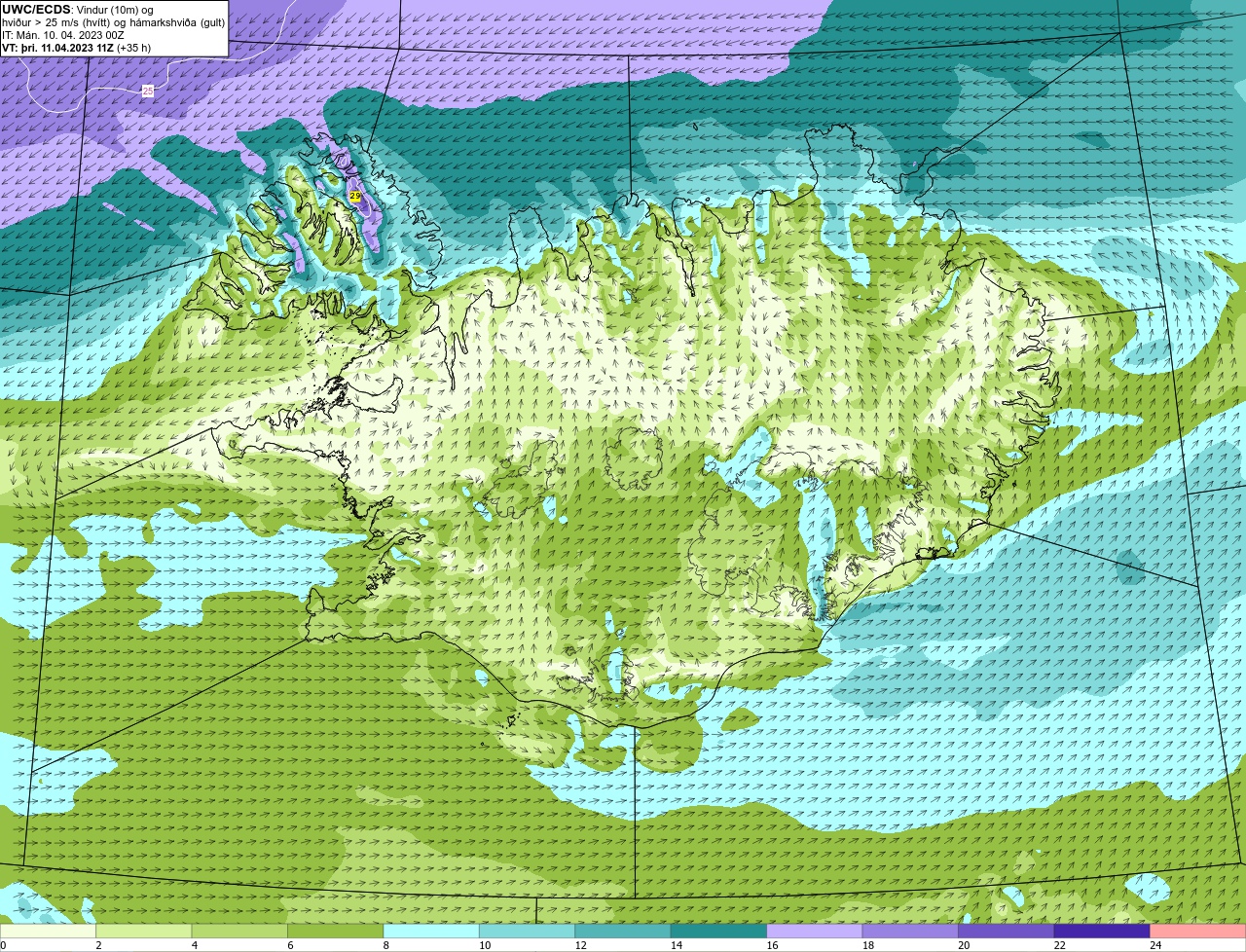The width and height of the screenshot is (1246, 952).
Task: Click the 16–18 m/s lavender legend swatch
Action: (x=815, y=932)
